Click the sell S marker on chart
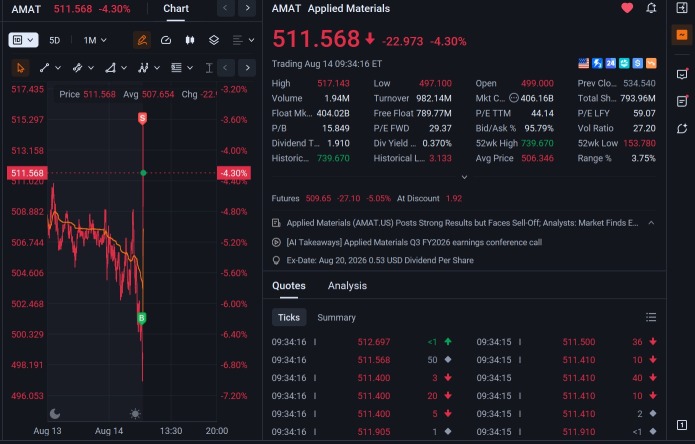This screenshot has width=695, height=444. pyautogui.click(x=142, y=118)
